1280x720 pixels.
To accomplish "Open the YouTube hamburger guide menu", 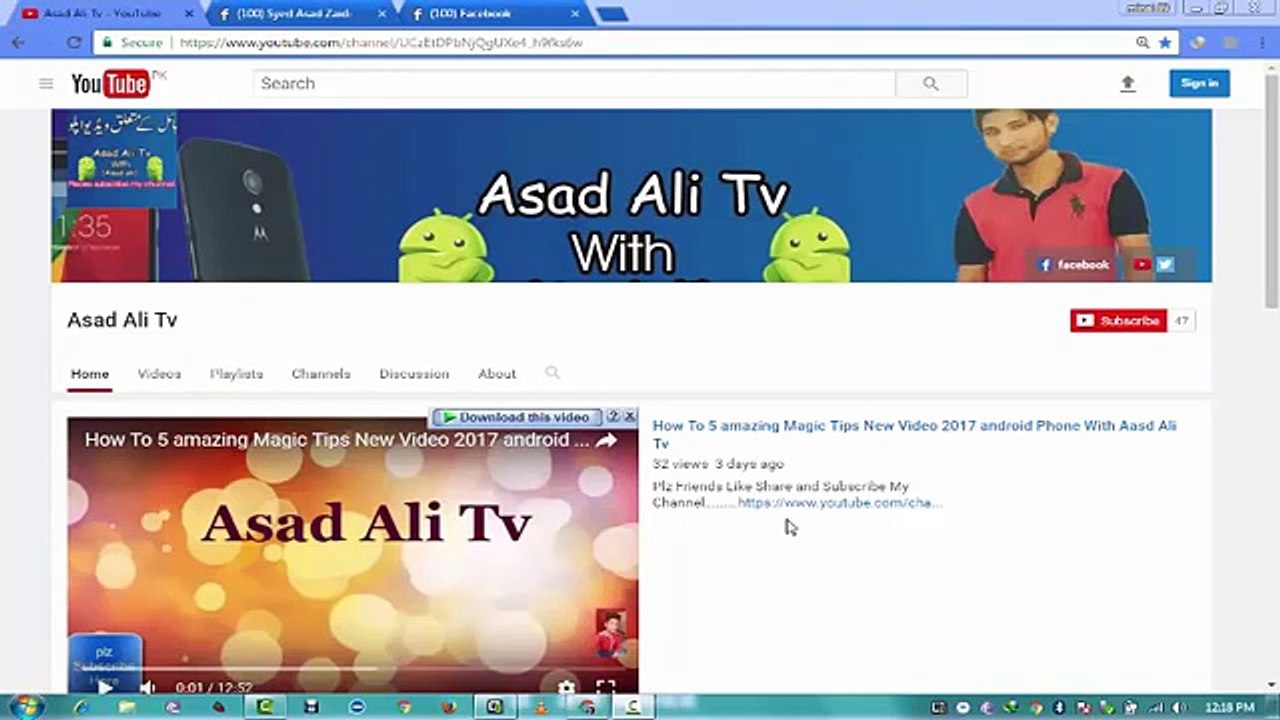I will pyautogui.click(x=46, y=84).
